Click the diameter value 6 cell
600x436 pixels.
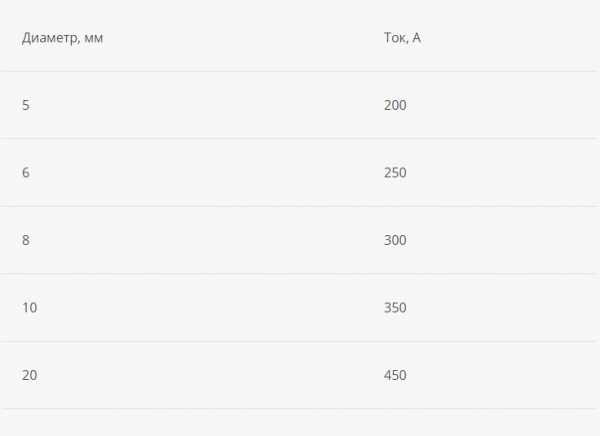26,173
